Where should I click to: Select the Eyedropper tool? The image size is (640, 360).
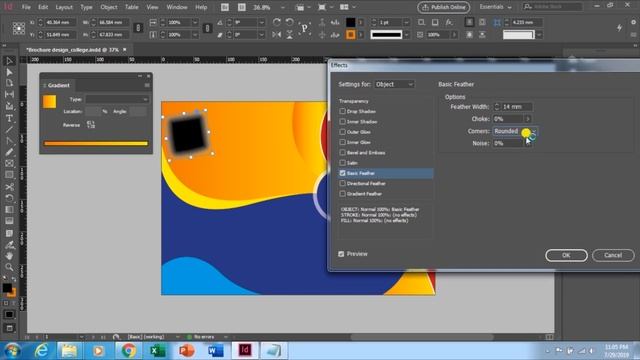tap(9, 245)
